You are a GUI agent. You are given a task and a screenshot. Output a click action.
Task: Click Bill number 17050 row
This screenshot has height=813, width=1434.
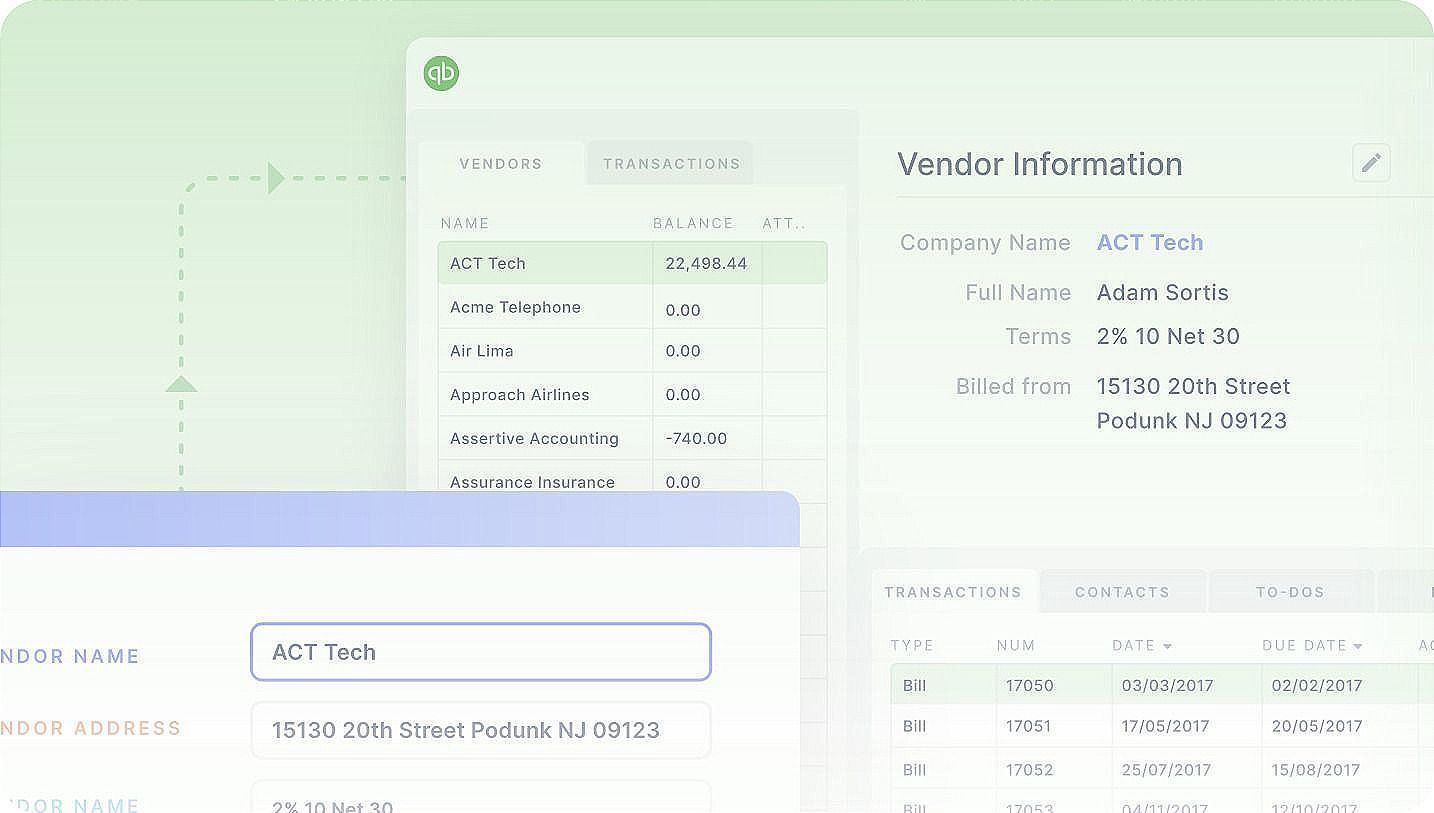click(1100, 685)
